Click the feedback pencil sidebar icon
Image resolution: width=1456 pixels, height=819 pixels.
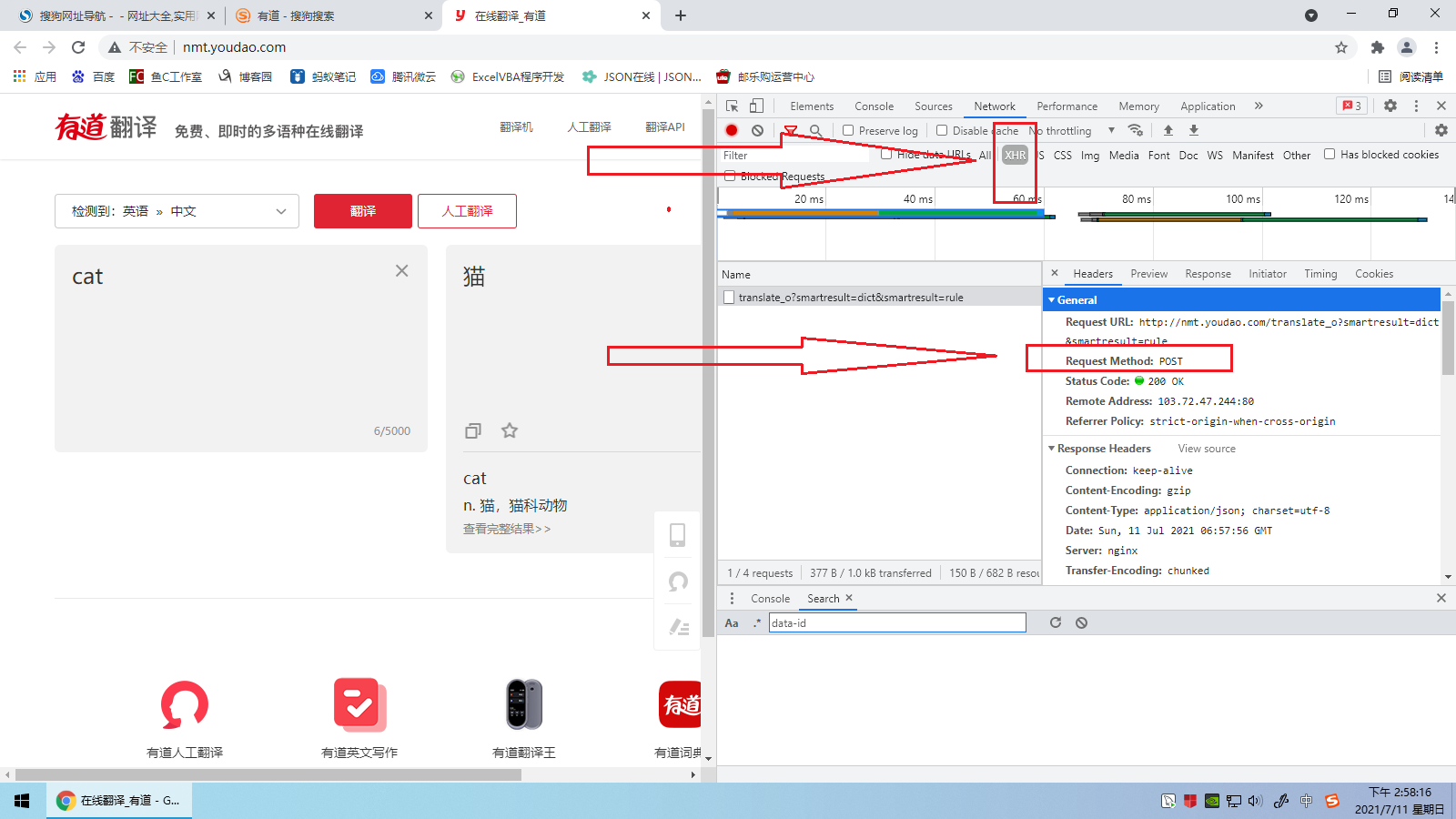pyautogui.click(x=679, y=626)
